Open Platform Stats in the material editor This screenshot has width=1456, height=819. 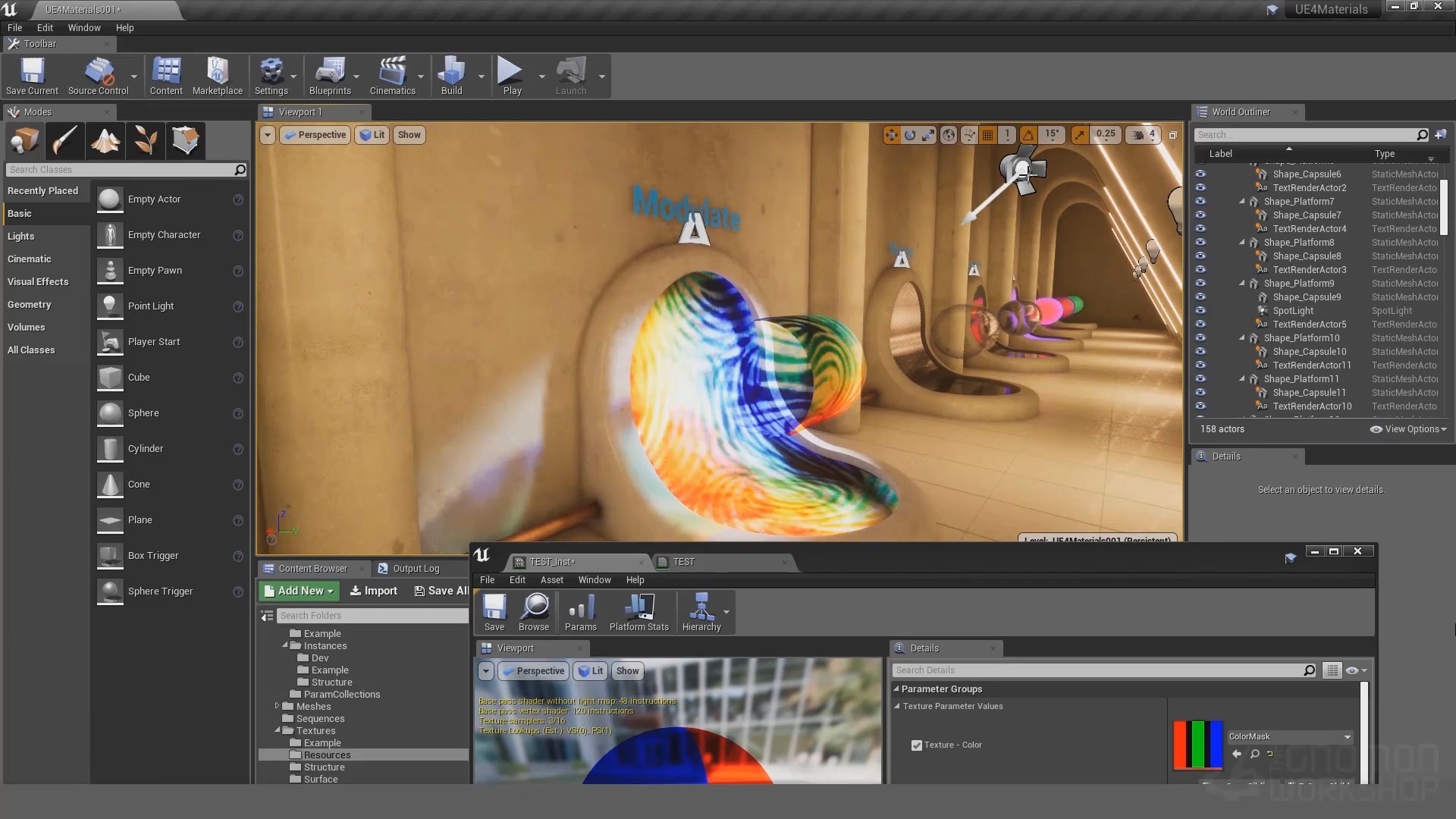point(639,612)
